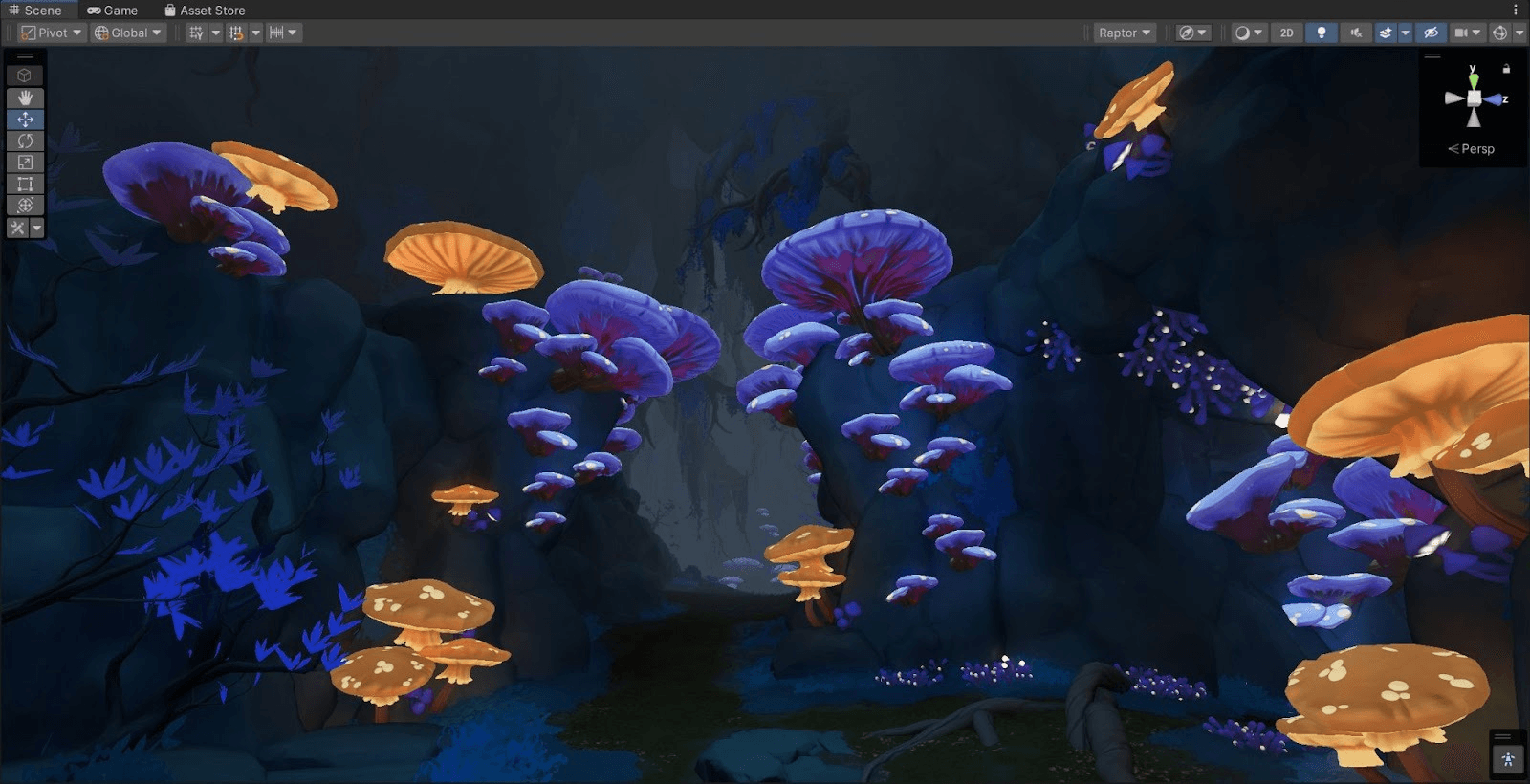Click the custom editor tools wrench icon

click(x=17, y=228)
